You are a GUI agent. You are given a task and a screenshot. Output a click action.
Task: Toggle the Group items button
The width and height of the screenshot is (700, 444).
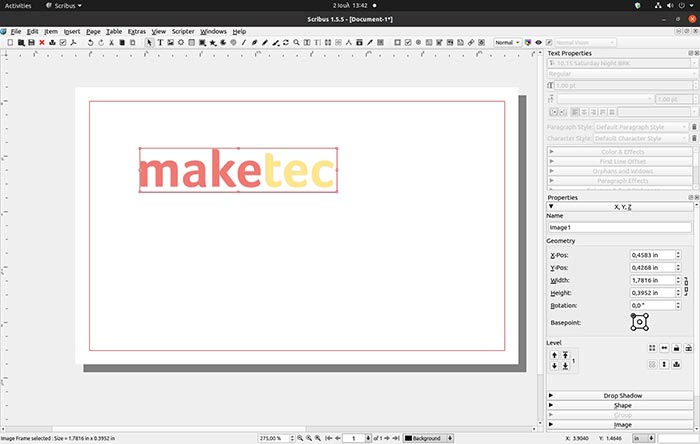652,348
